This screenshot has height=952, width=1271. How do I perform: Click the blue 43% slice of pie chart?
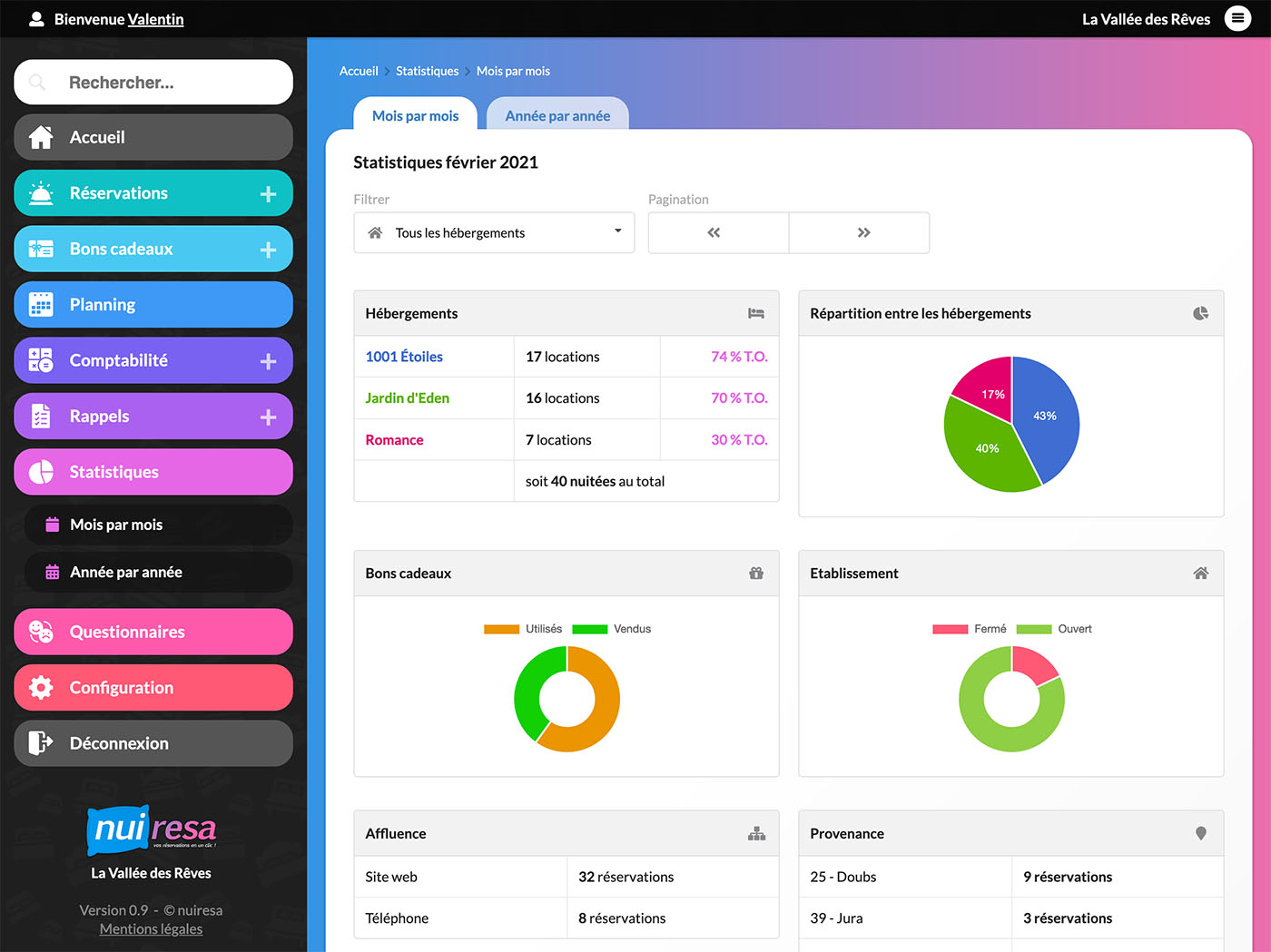coord(1049,417)
